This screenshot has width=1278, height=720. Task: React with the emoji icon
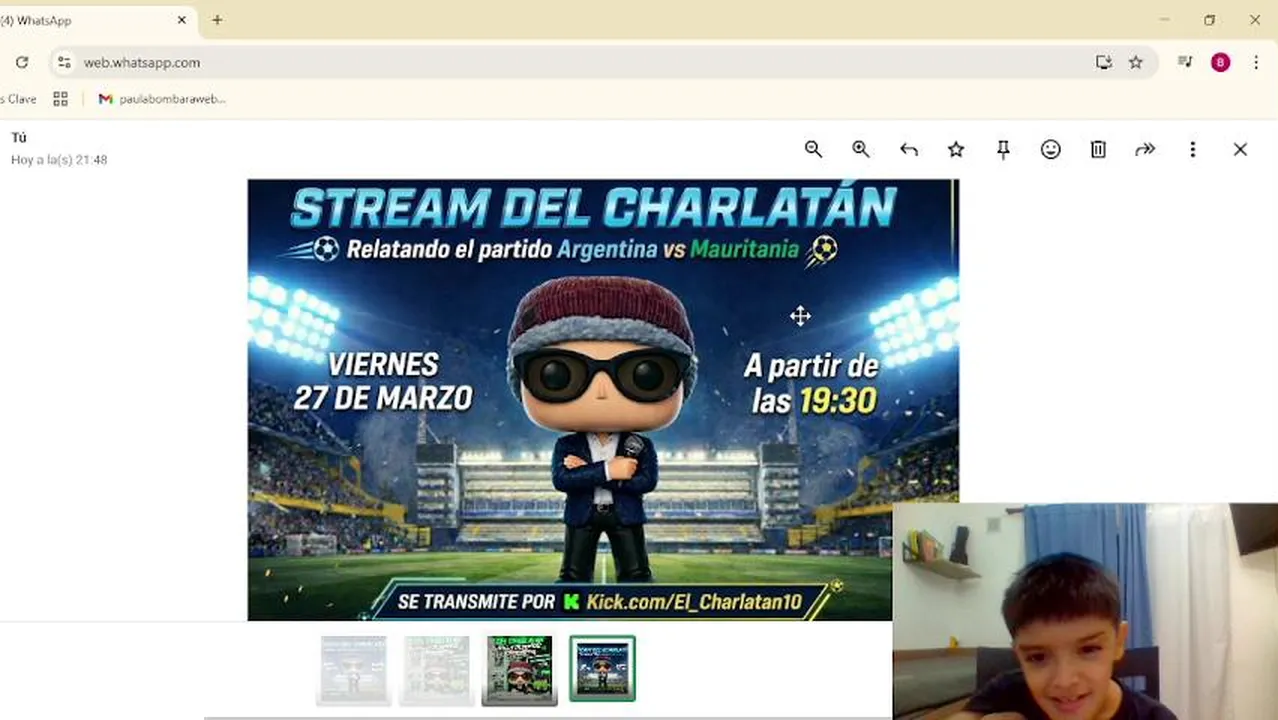coord(1050,149)
